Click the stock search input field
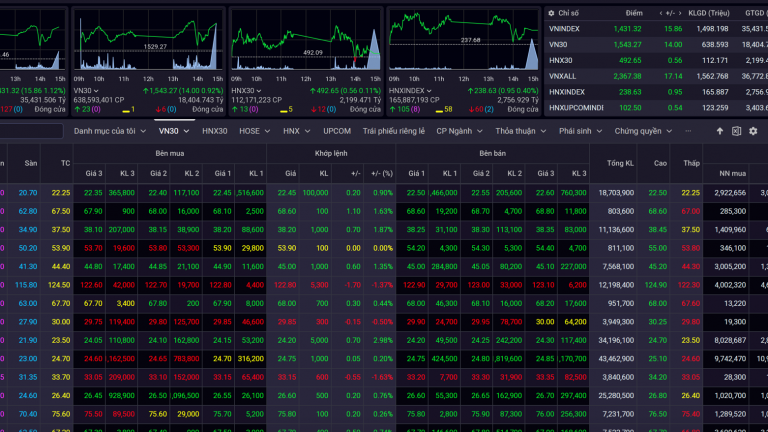 tap(30, 131)
